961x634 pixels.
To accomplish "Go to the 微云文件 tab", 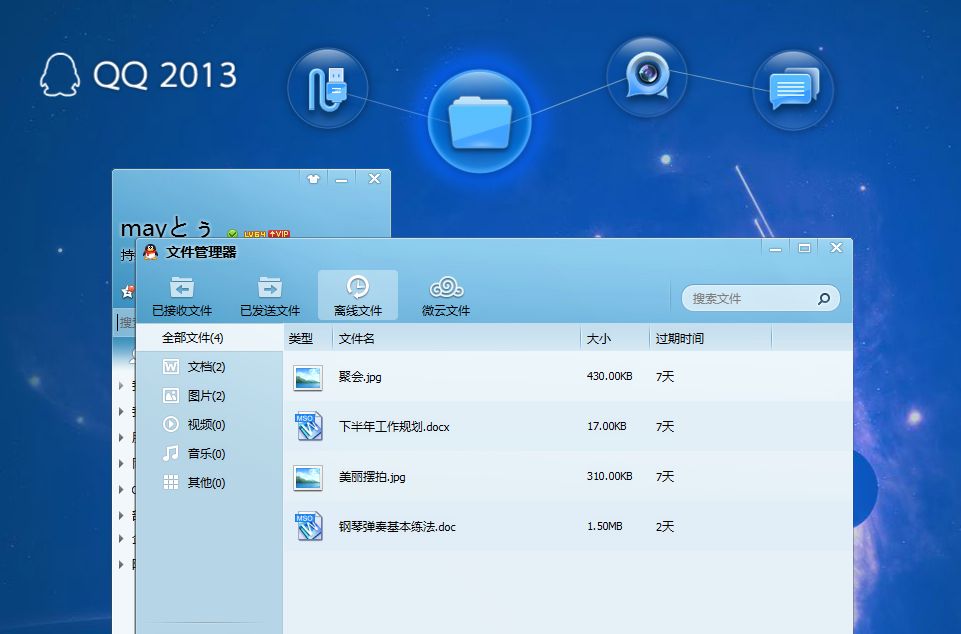I will [446, 296].
